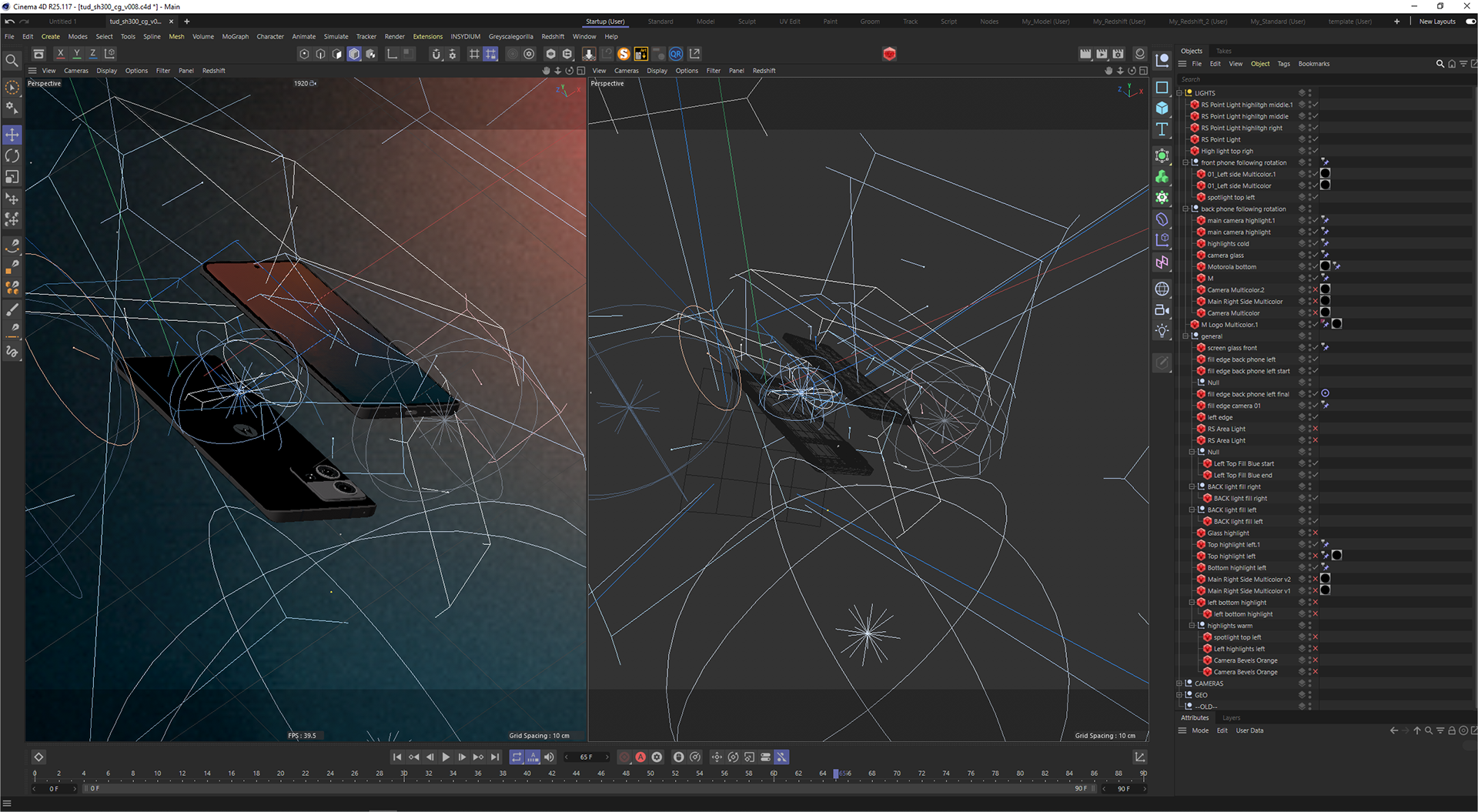Click the red Redshift icon in top toolbar

pyautogui.click(x=890, y=54)
